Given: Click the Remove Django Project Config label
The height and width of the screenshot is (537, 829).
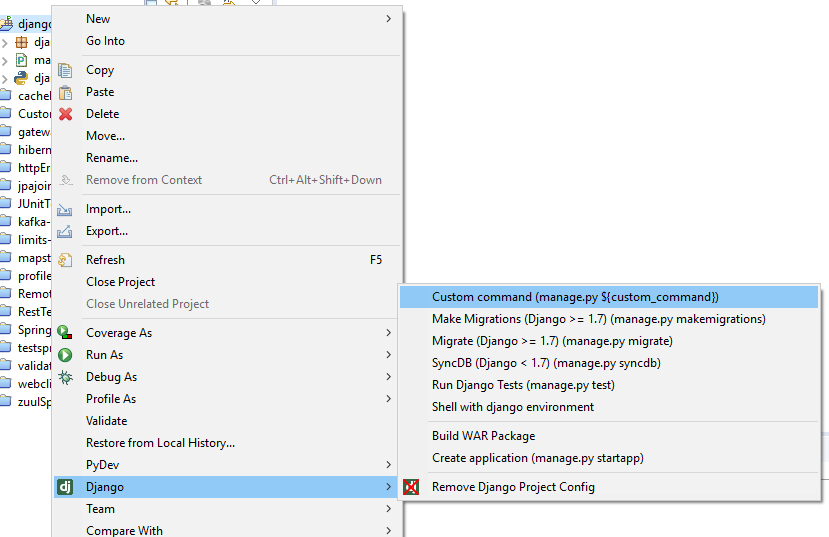Looking at the screenshot, I should (x=513, y=487).
